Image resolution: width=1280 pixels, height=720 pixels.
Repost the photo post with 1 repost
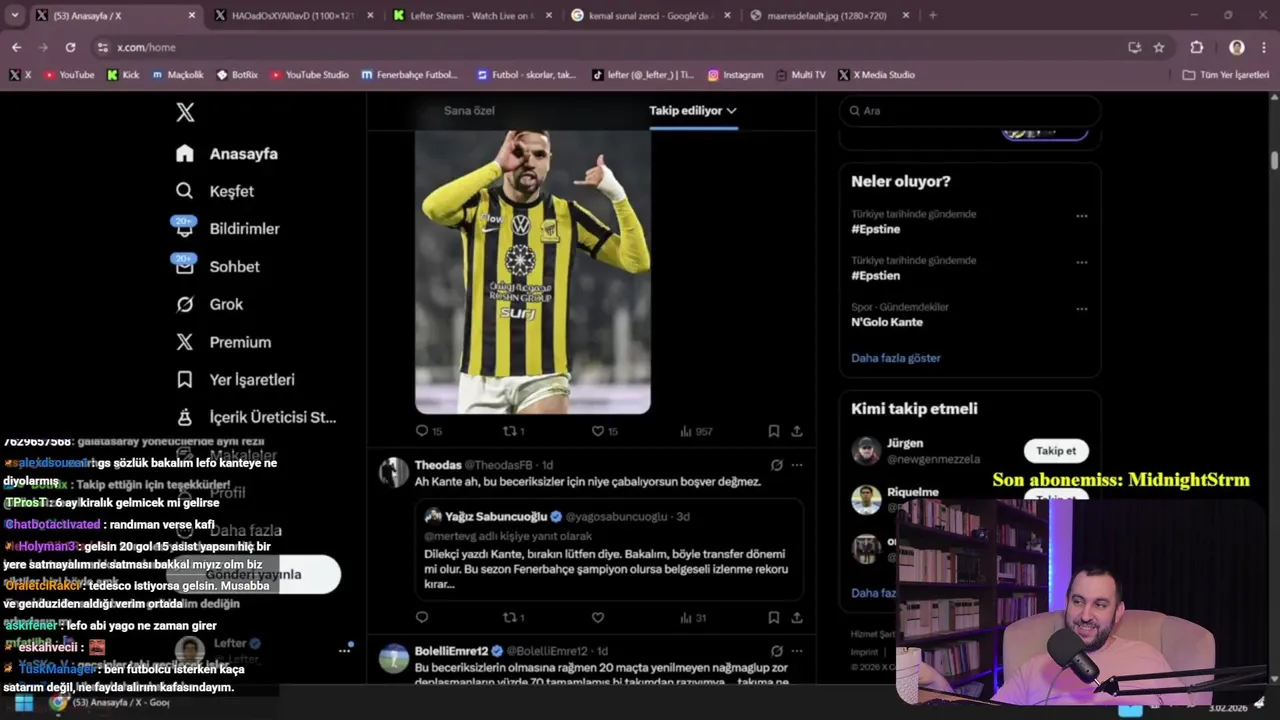[513, 431]
